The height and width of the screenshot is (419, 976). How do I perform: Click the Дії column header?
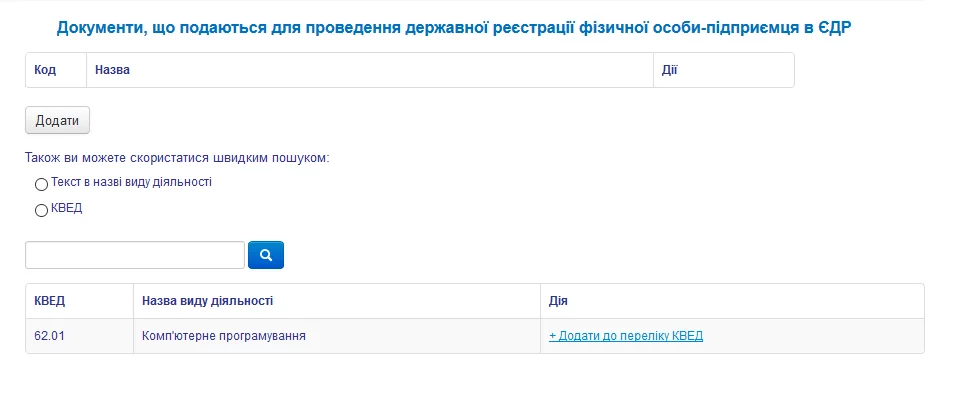(x=670, y=71)
